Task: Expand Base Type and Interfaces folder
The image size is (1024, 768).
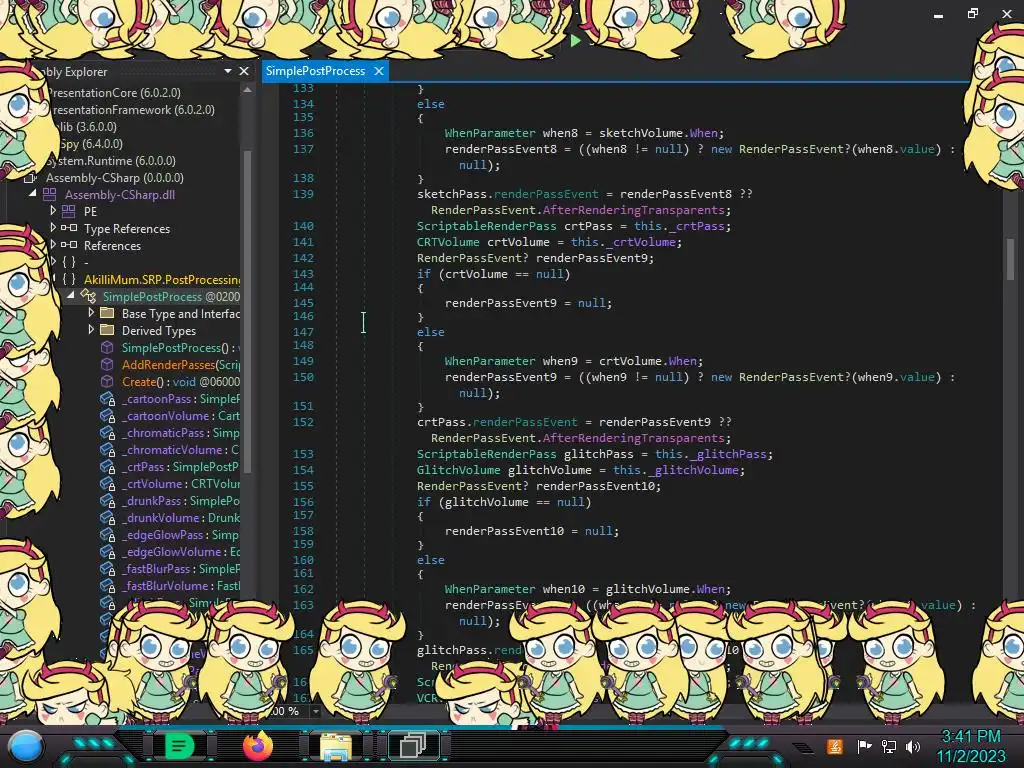Action: [x=91, y=312]
